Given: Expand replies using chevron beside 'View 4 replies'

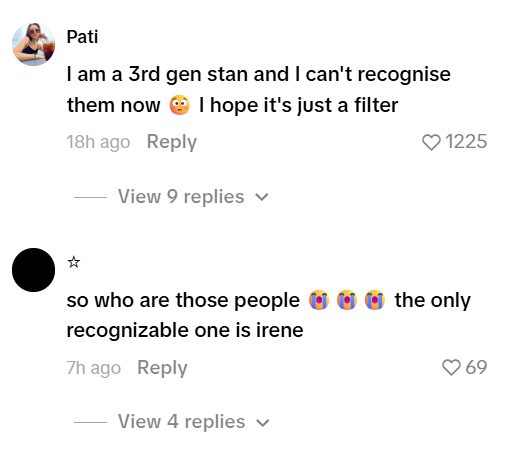Looking at the screenshot, I should [262, 423].
